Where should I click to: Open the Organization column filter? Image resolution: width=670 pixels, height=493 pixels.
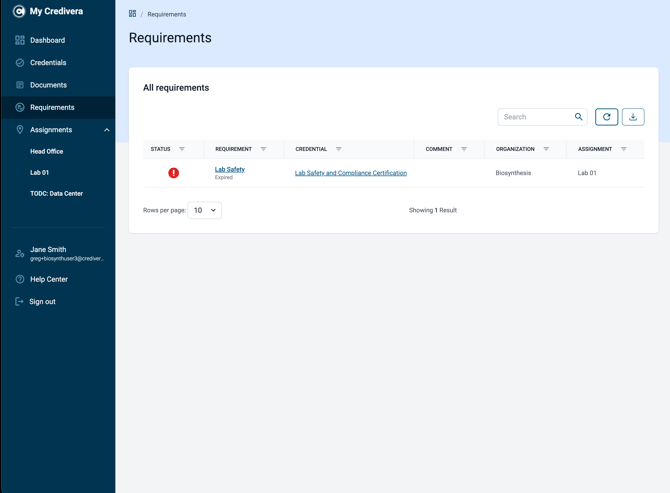pyautogui.click(x=546, y=149)
